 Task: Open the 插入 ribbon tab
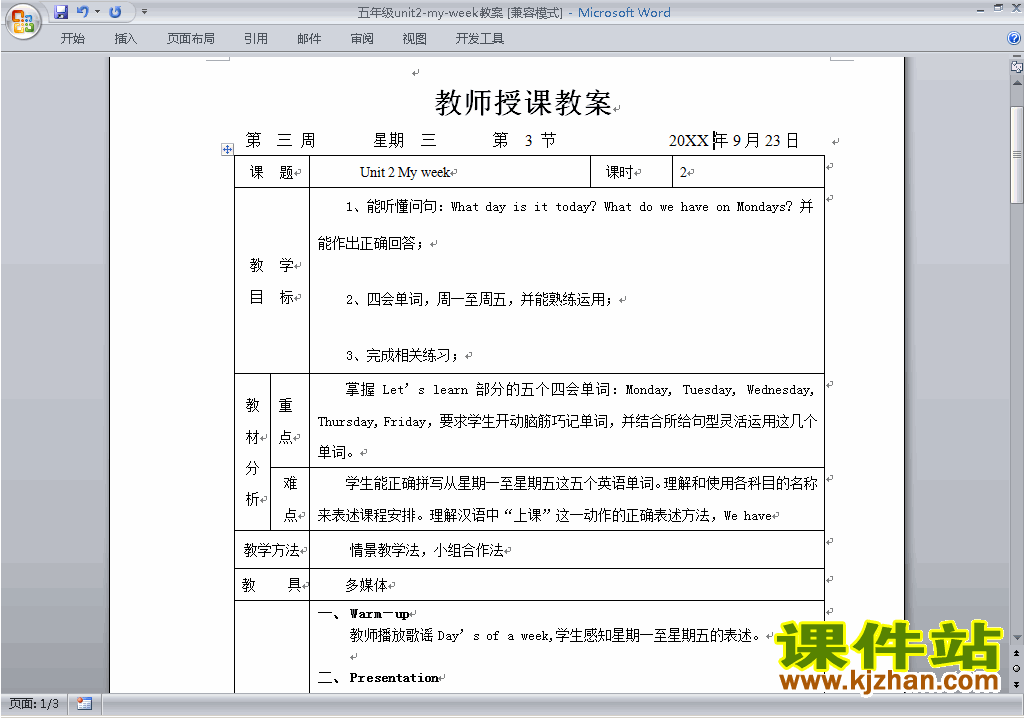coord(125,39)
